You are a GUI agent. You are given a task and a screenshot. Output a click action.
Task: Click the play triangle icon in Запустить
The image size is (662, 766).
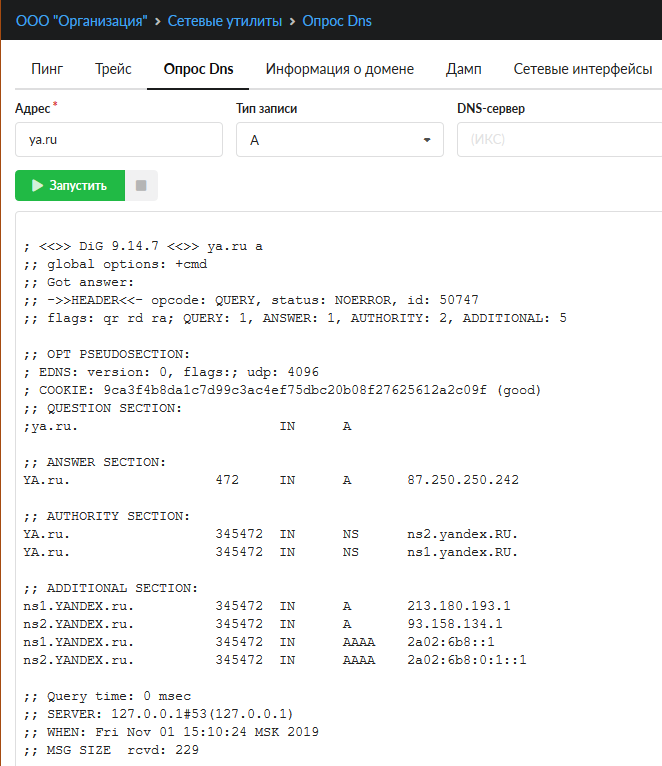click(x=37, y=186)
